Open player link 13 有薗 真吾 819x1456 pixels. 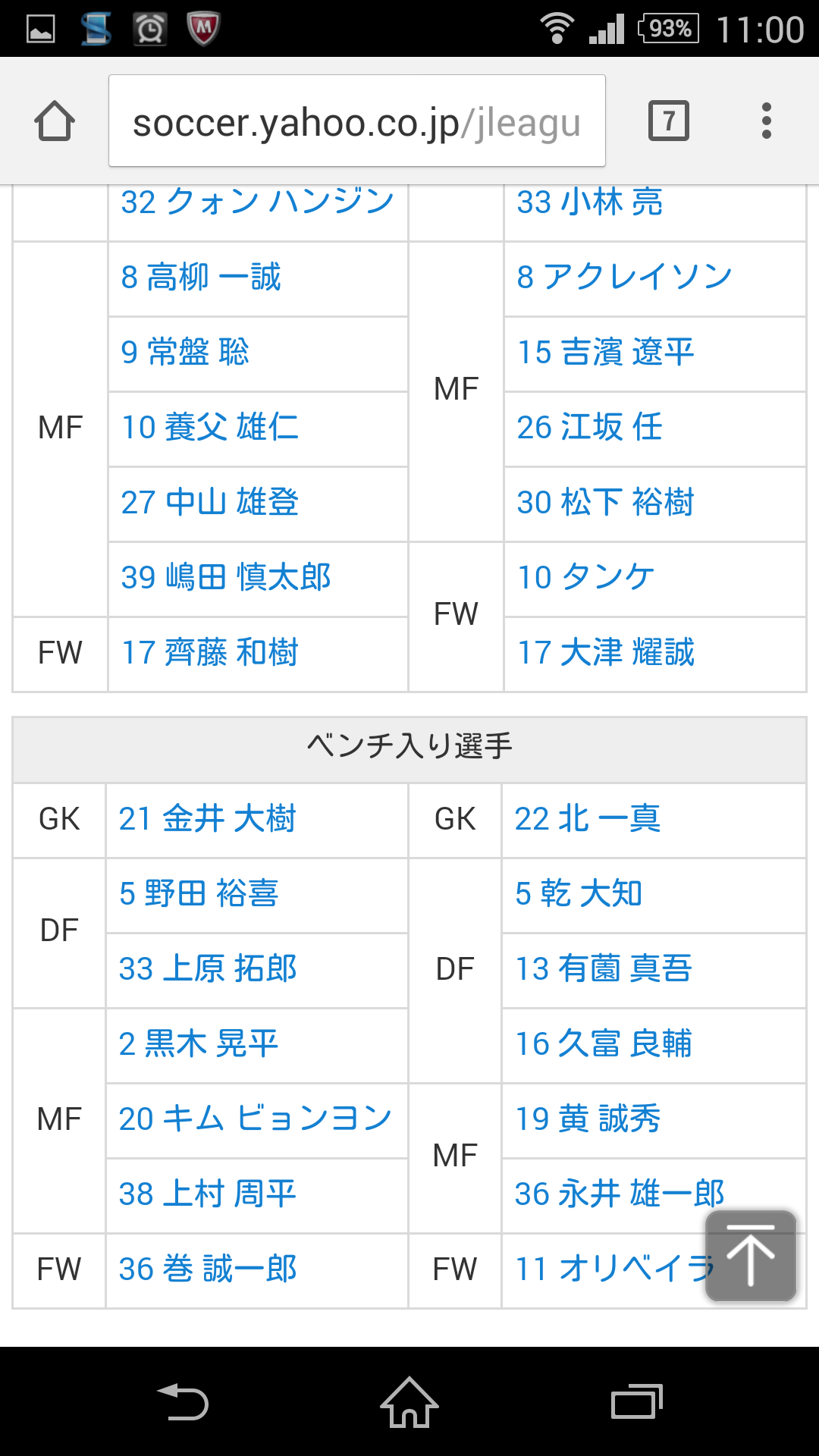(604, 968)
